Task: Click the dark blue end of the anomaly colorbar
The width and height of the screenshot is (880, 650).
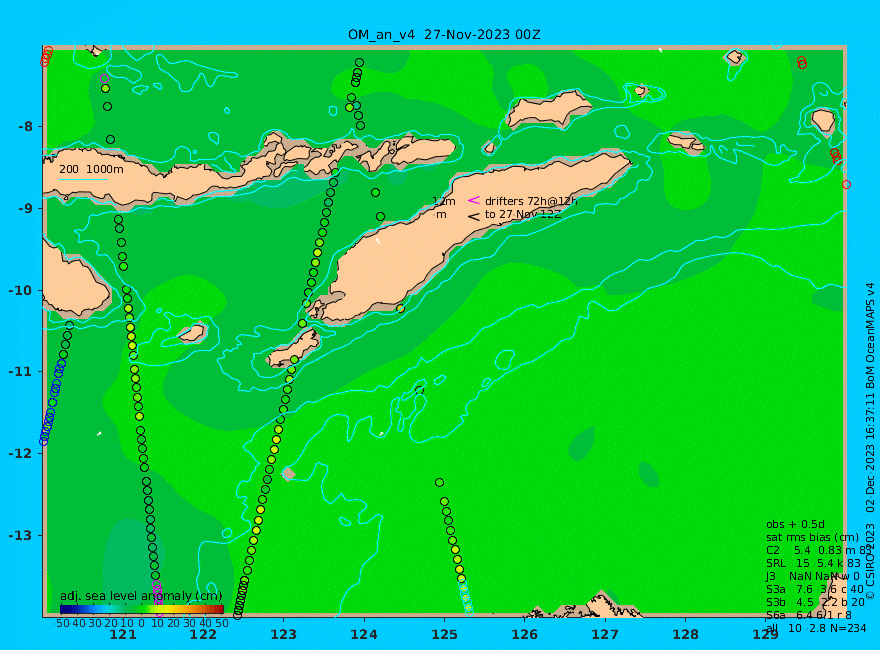Action: coord(66,609)
